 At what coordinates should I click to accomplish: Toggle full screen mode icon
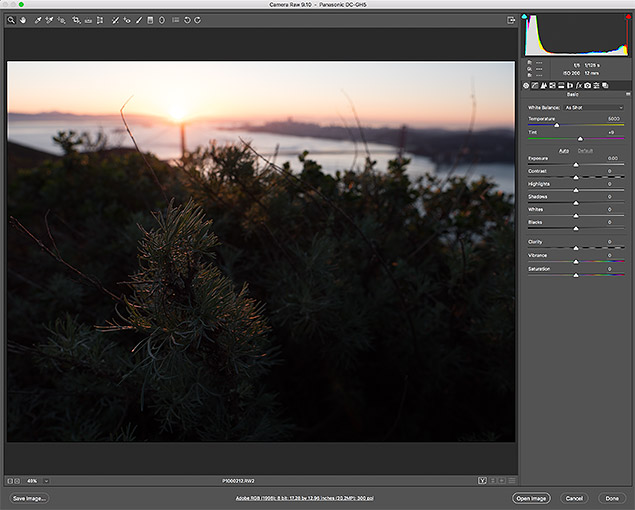tap(511, 19)
